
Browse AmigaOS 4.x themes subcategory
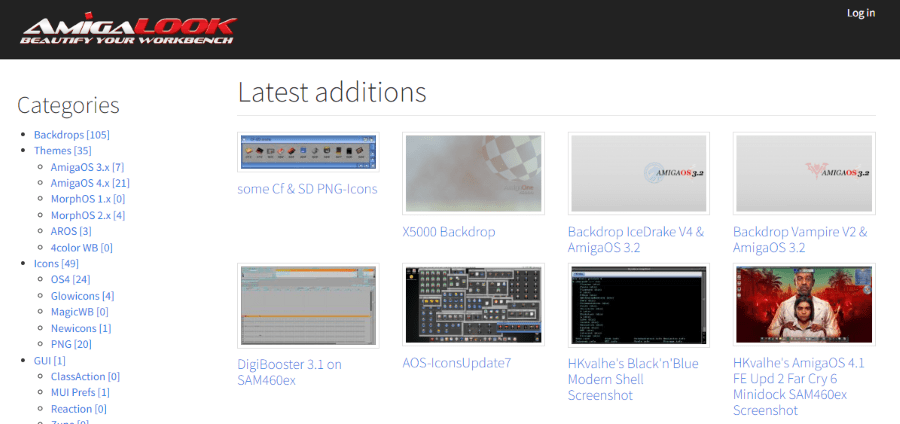click(x=90, y=183)
